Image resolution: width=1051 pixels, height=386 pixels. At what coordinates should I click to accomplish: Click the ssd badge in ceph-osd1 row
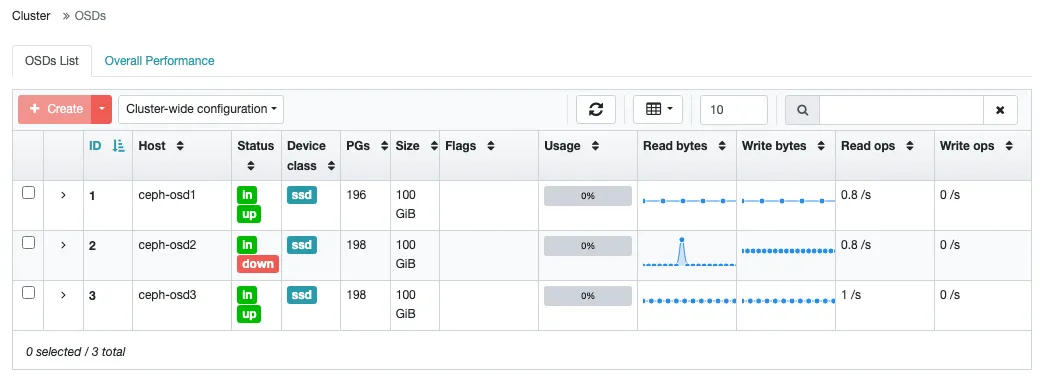(302, 195)
